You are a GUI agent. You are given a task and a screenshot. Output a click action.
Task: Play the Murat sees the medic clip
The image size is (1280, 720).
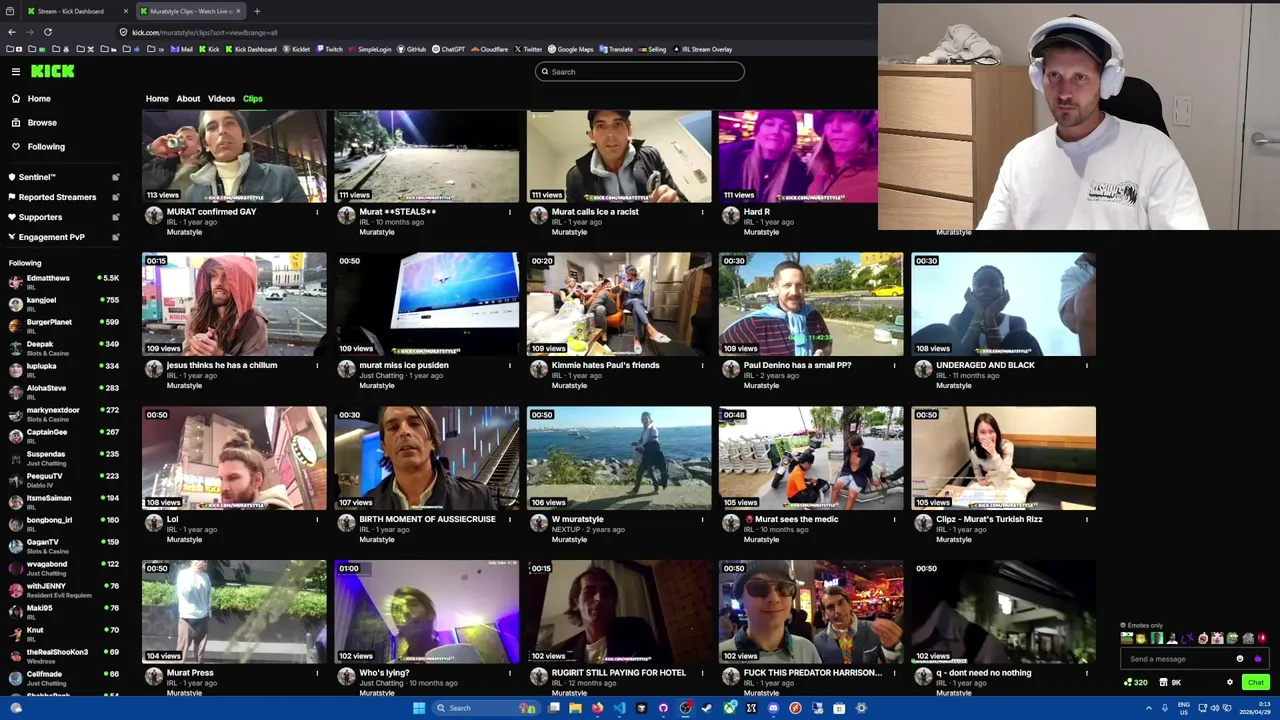tap(811, 458)
